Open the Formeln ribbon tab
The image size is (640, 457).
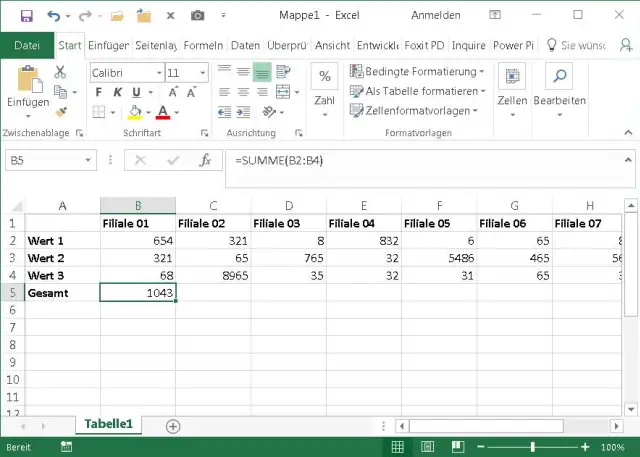click(203, 45)
